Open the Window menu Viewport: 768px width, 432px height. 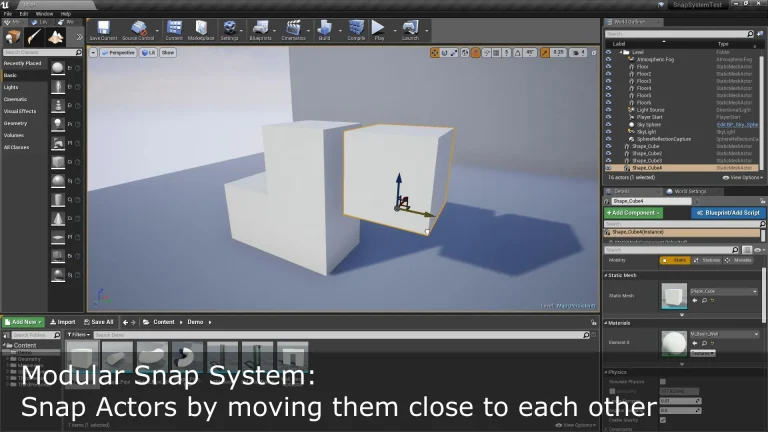pyautogui.click(x=44, y=14)
